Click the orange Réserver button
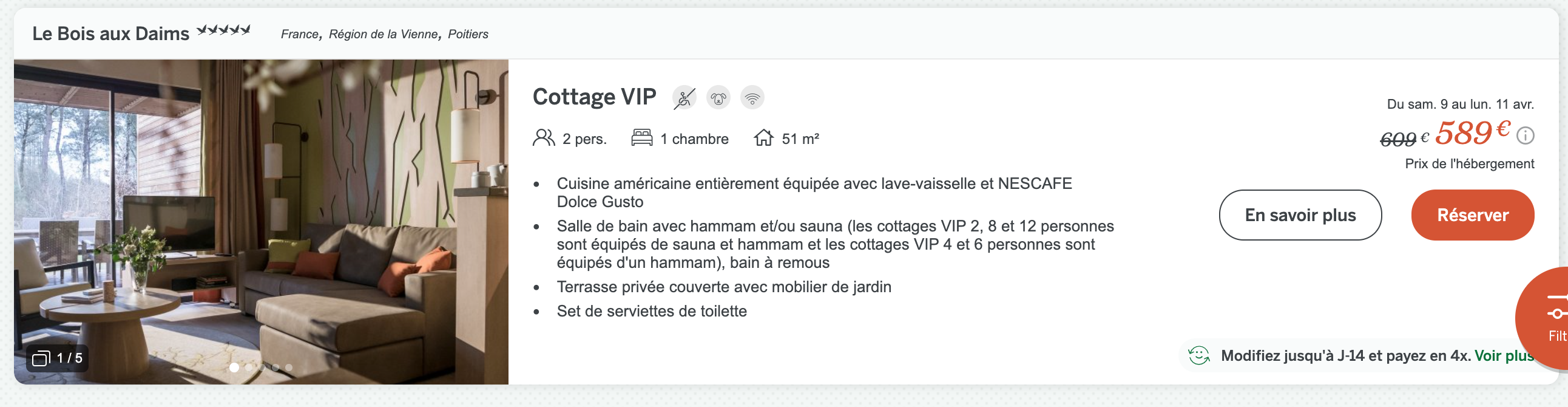 point(1473,215)
